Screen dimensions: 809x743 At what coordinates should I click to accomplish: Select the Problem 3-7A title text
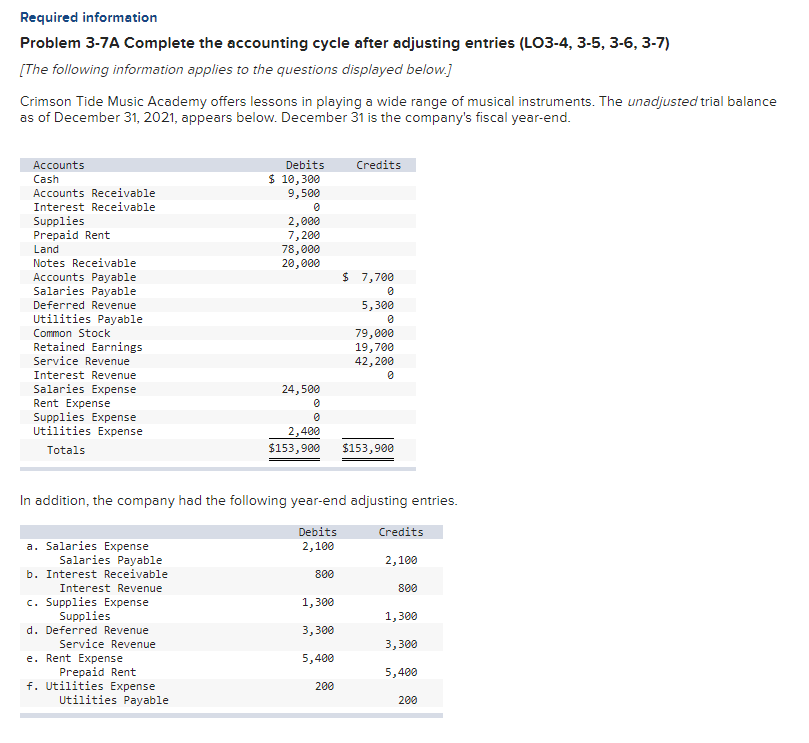click(345, 43)
